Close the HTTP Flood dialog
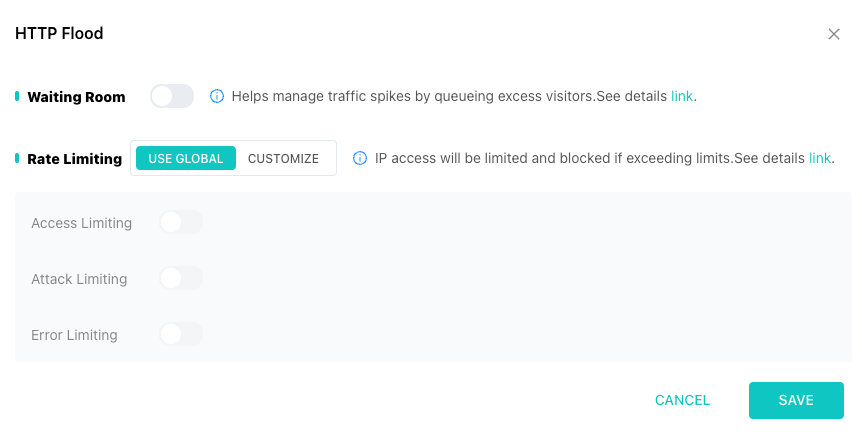Screen dimensions: 862x436 click(x=834, y=34)
